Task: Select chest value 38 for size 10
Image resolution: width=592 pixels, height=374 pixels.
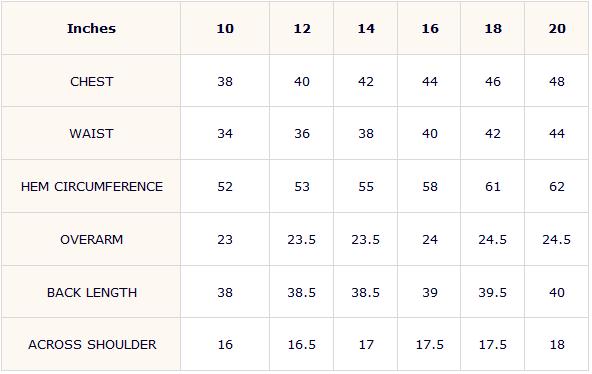Action: 225,82
